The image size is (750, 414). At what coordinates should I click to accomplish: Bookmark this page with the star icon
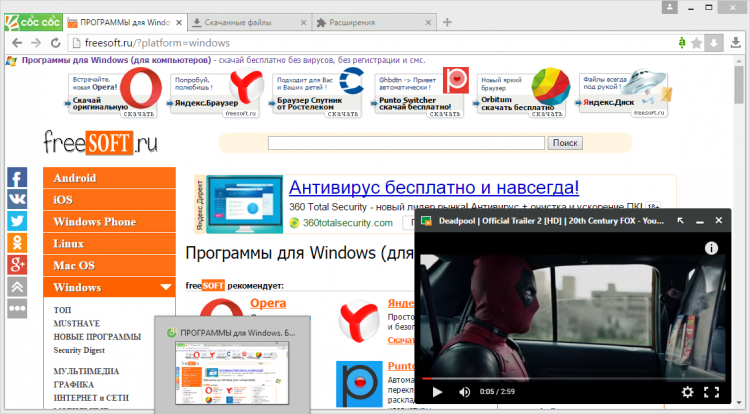click(x=697, y=43)
